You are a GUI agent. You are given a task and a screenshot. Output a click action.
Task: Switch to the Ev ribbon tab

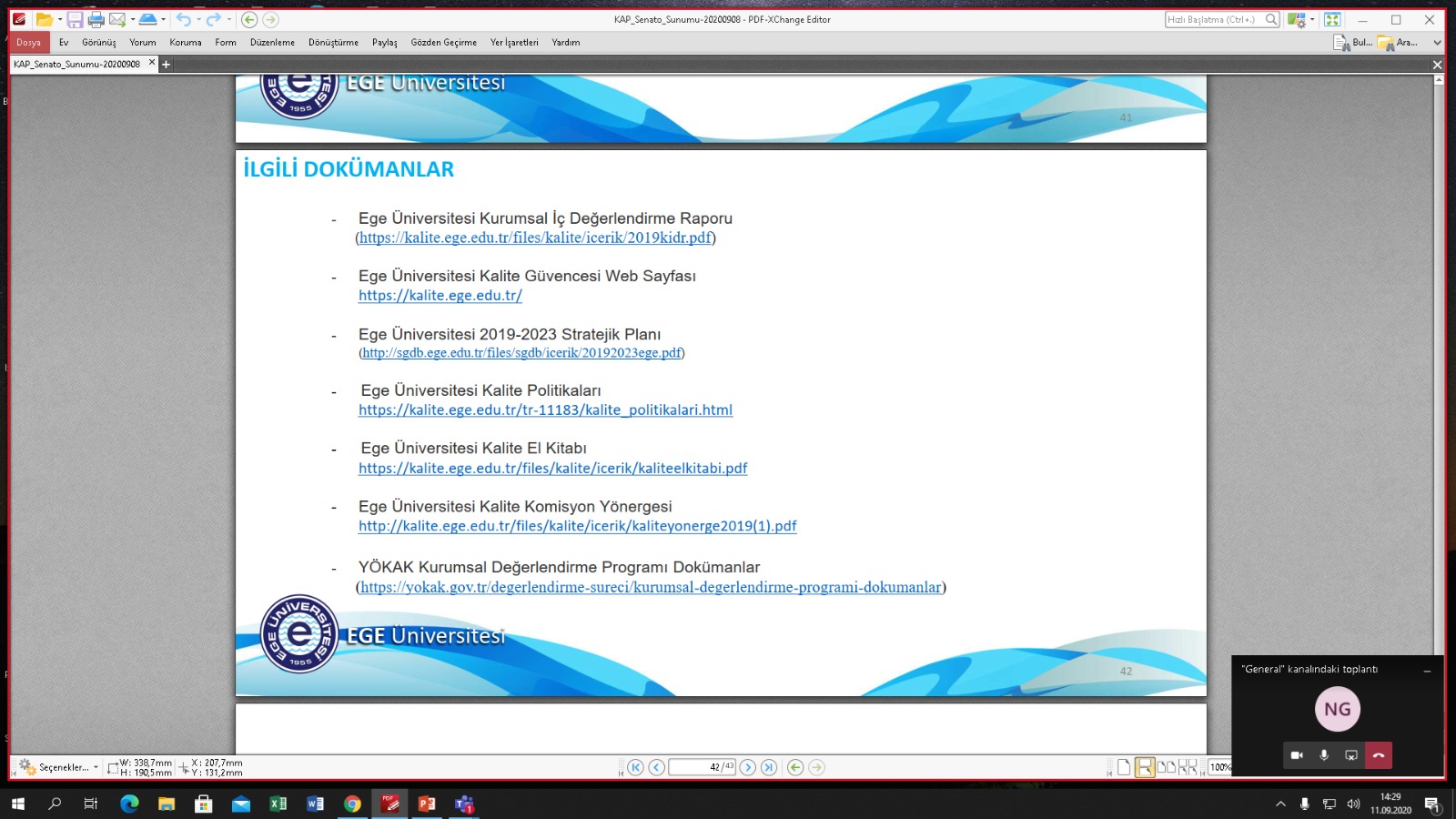(x=64, y=42)
